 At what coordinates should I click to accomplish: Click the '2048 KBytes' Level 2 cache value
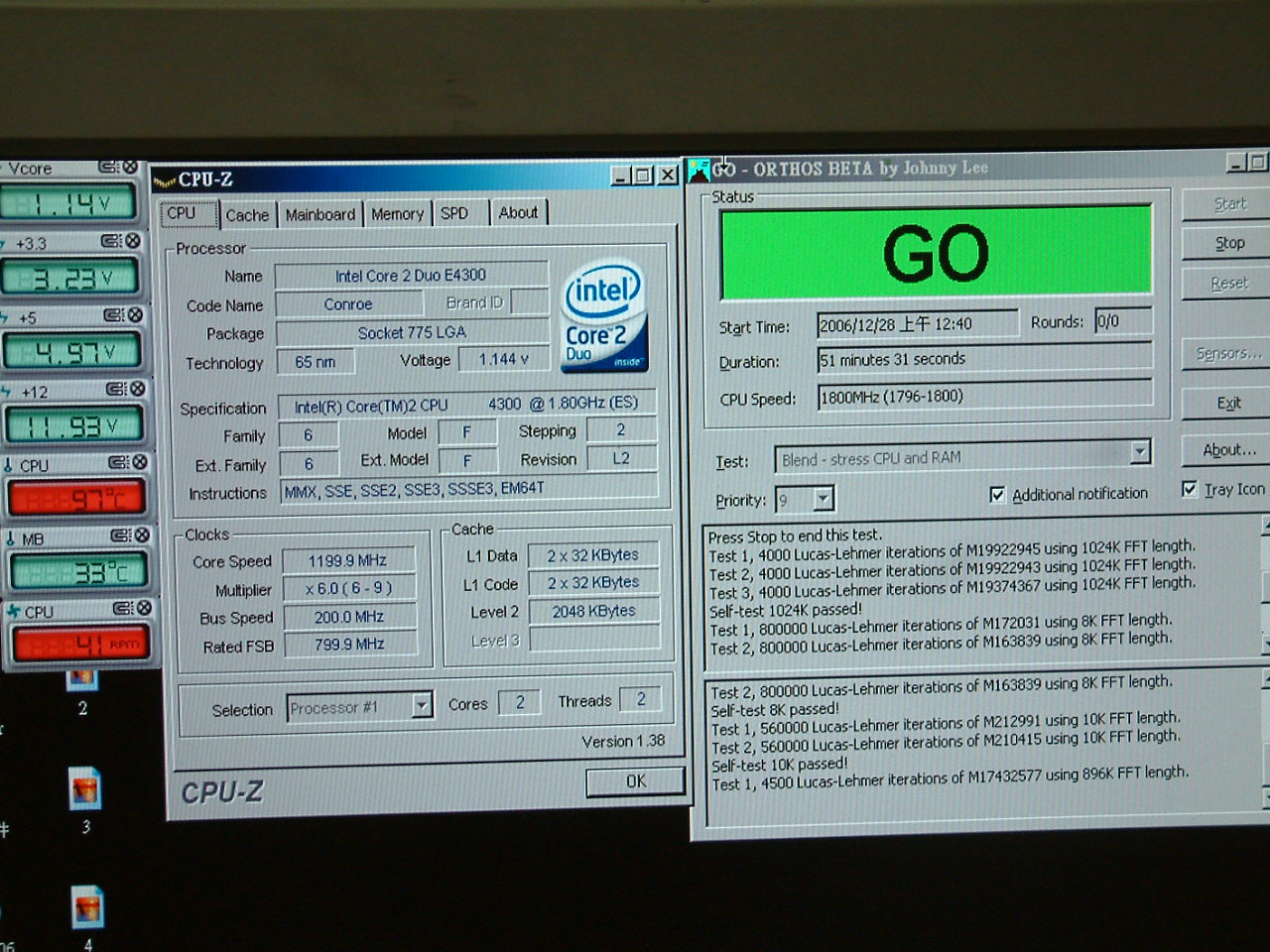[593, 612]
